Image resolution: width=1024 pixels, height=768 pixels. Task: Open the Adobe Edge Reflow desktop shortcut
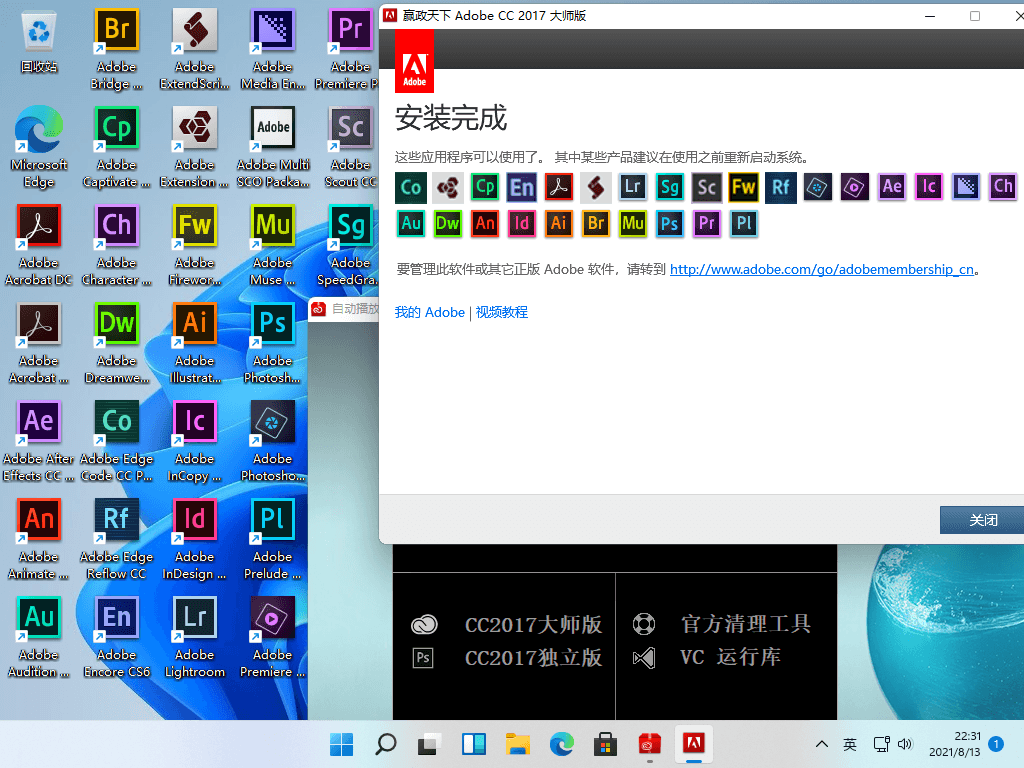[117, 539]
